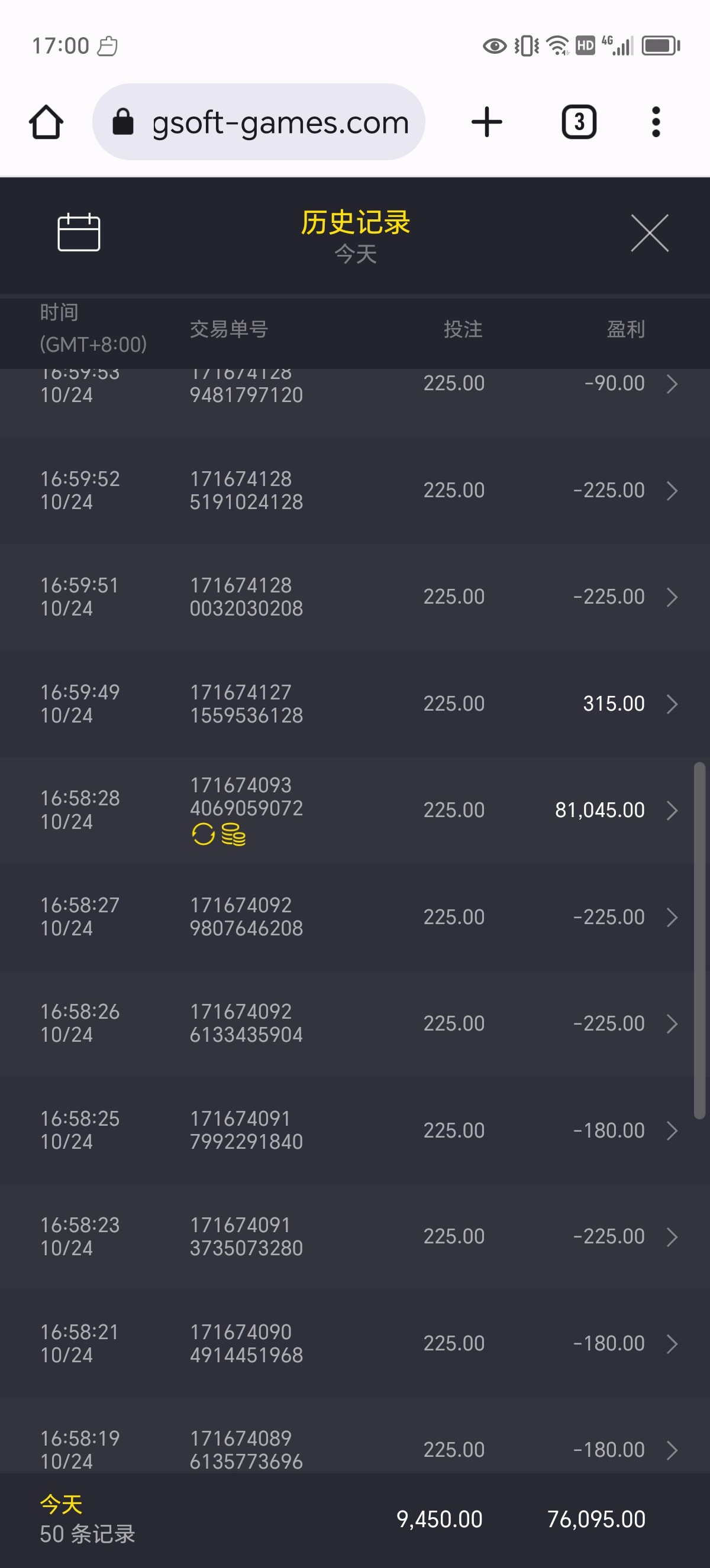This screenshot has width=710, height=1568.
Task: Open a new browser tab
Action: 486,122
